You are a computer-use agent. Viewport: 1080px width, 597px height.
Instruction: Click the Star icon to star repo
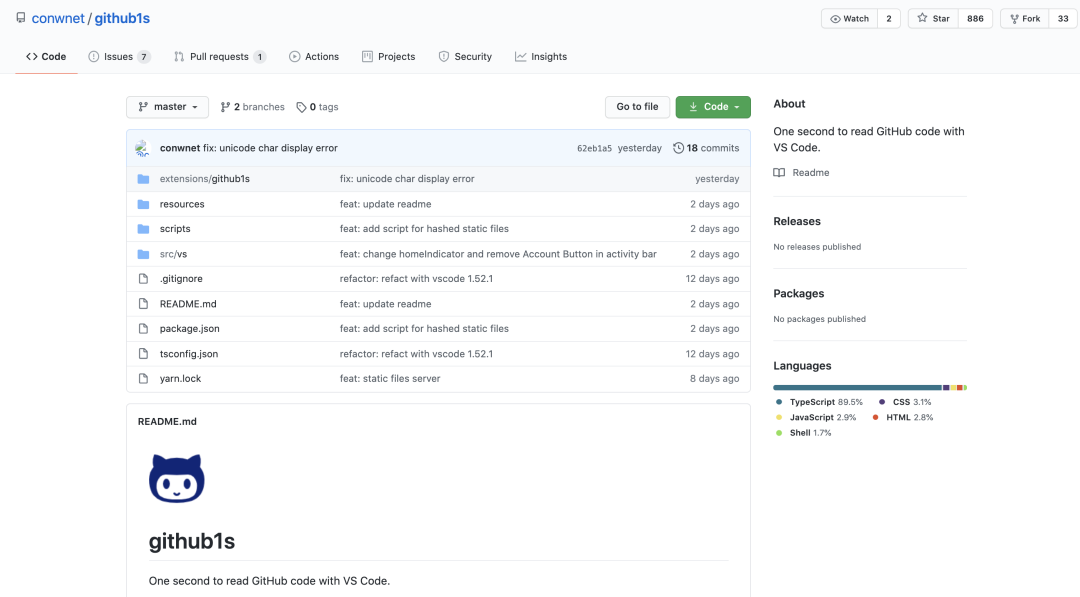920,18
